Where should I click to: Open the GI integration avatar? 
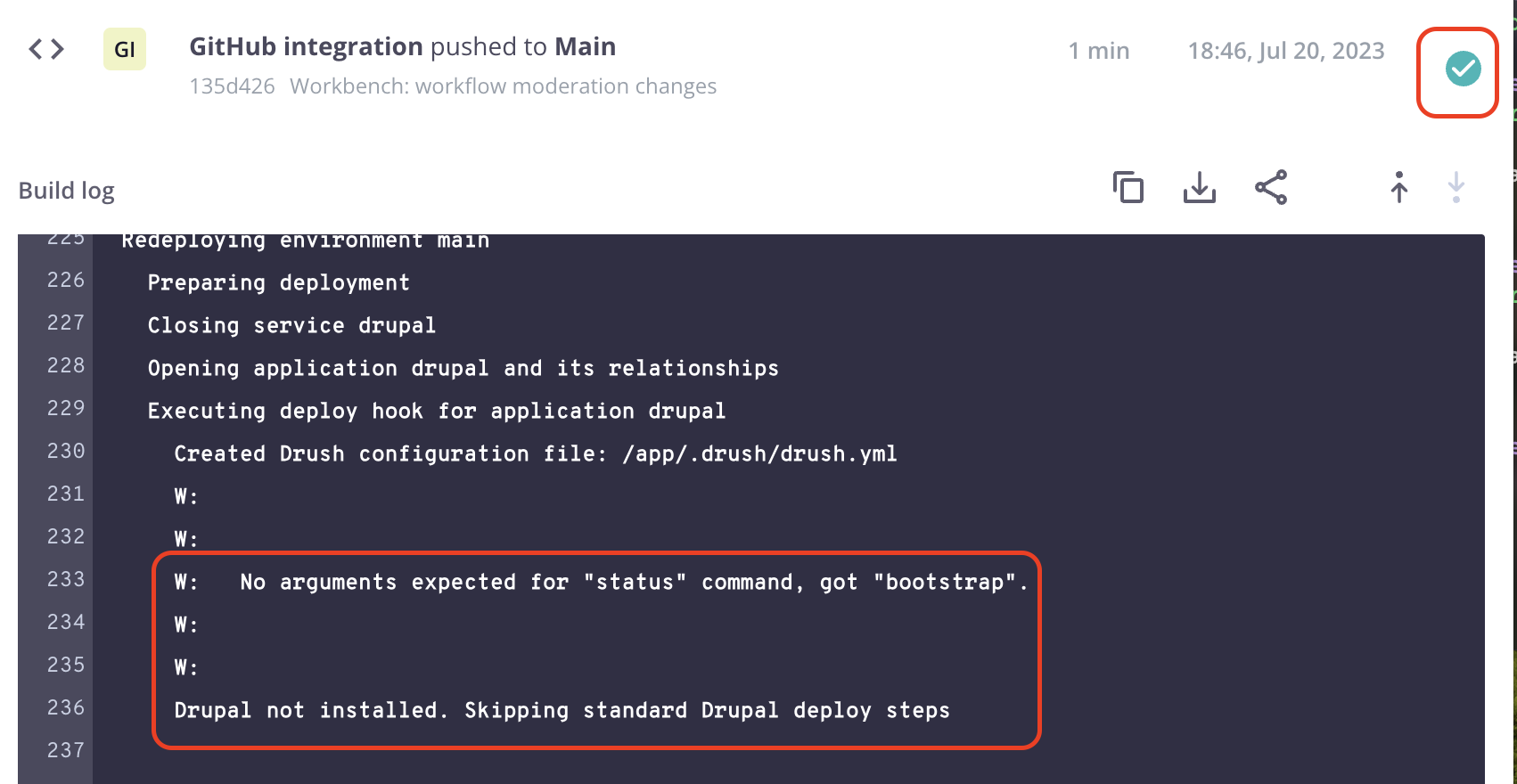pyautogui.click(x=124, y=49)
